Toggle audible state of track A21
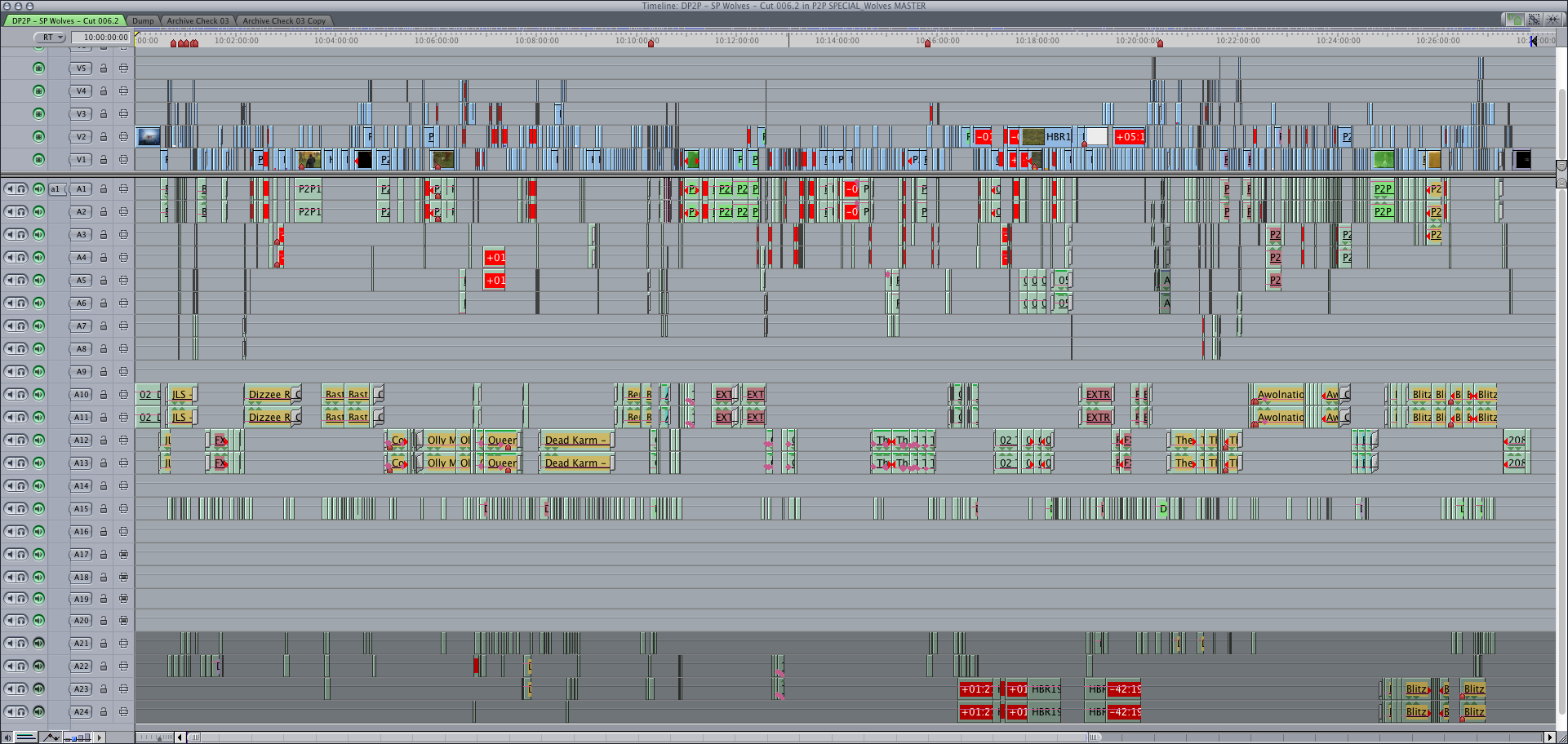 pos(38,644)
